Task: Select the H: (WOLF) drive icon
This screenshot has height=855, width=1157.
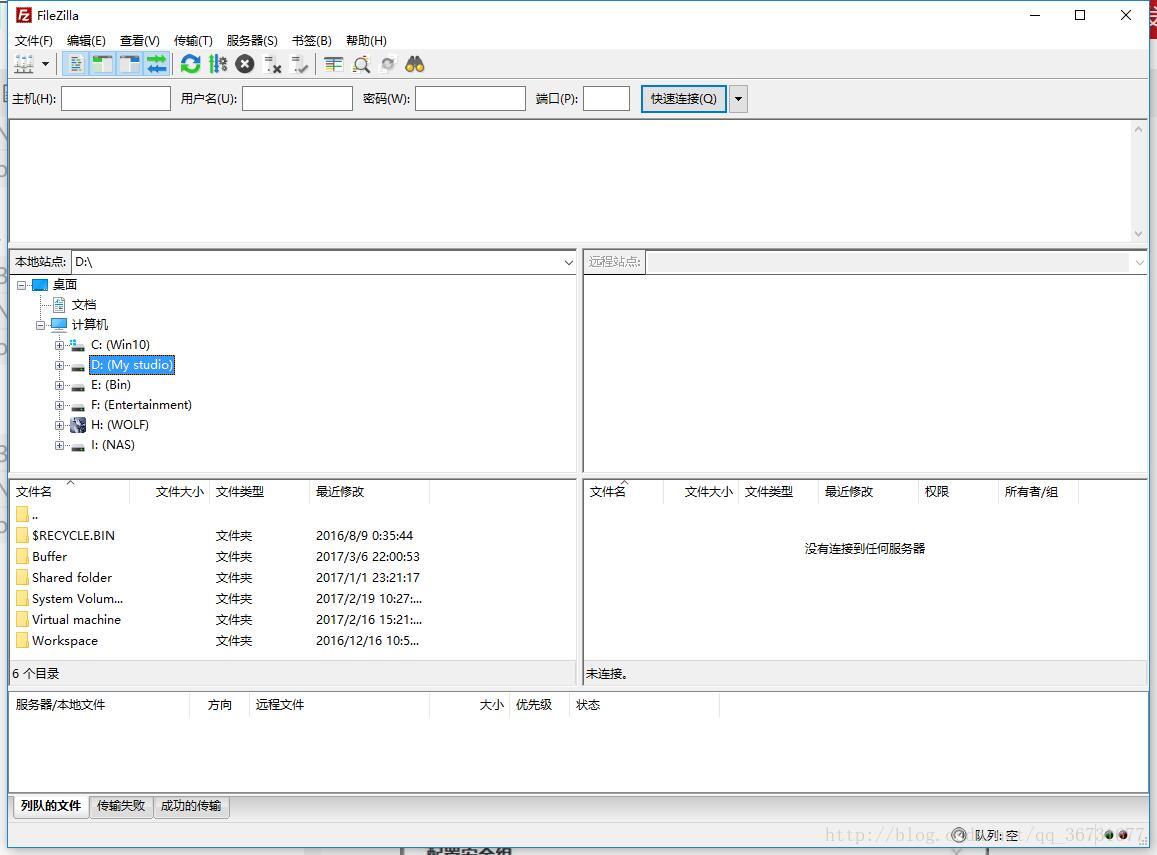Action: (77, 425)
